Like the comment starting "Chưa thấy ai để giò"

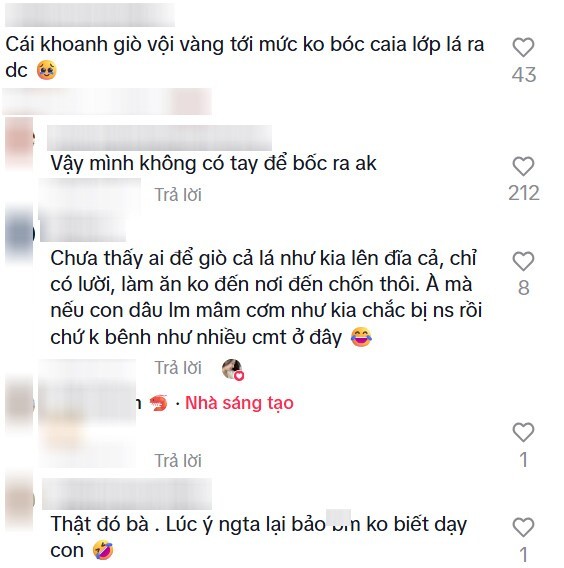pyautogui.click(x=523, y=261)
